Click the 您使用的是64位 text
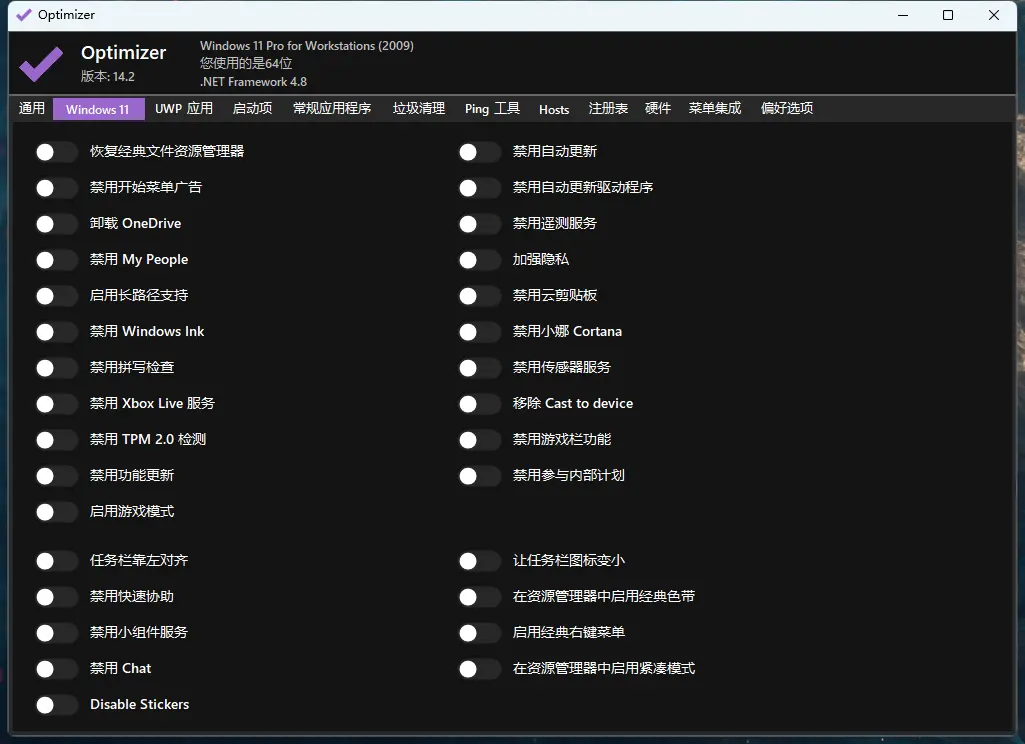This screenshot has height=744, width=1025. (246, 63)
